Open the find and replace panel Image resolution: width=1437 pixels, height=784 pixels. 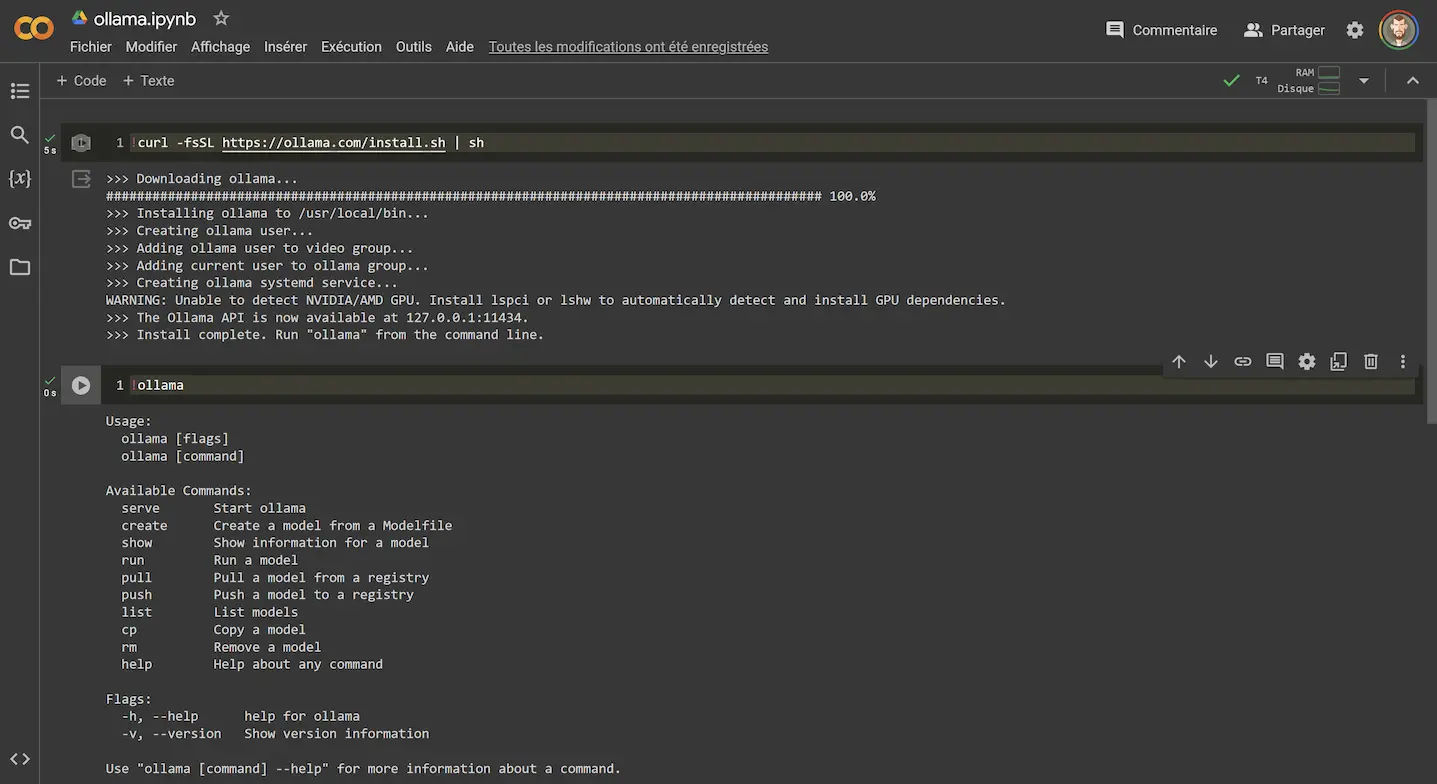(20, 135)
